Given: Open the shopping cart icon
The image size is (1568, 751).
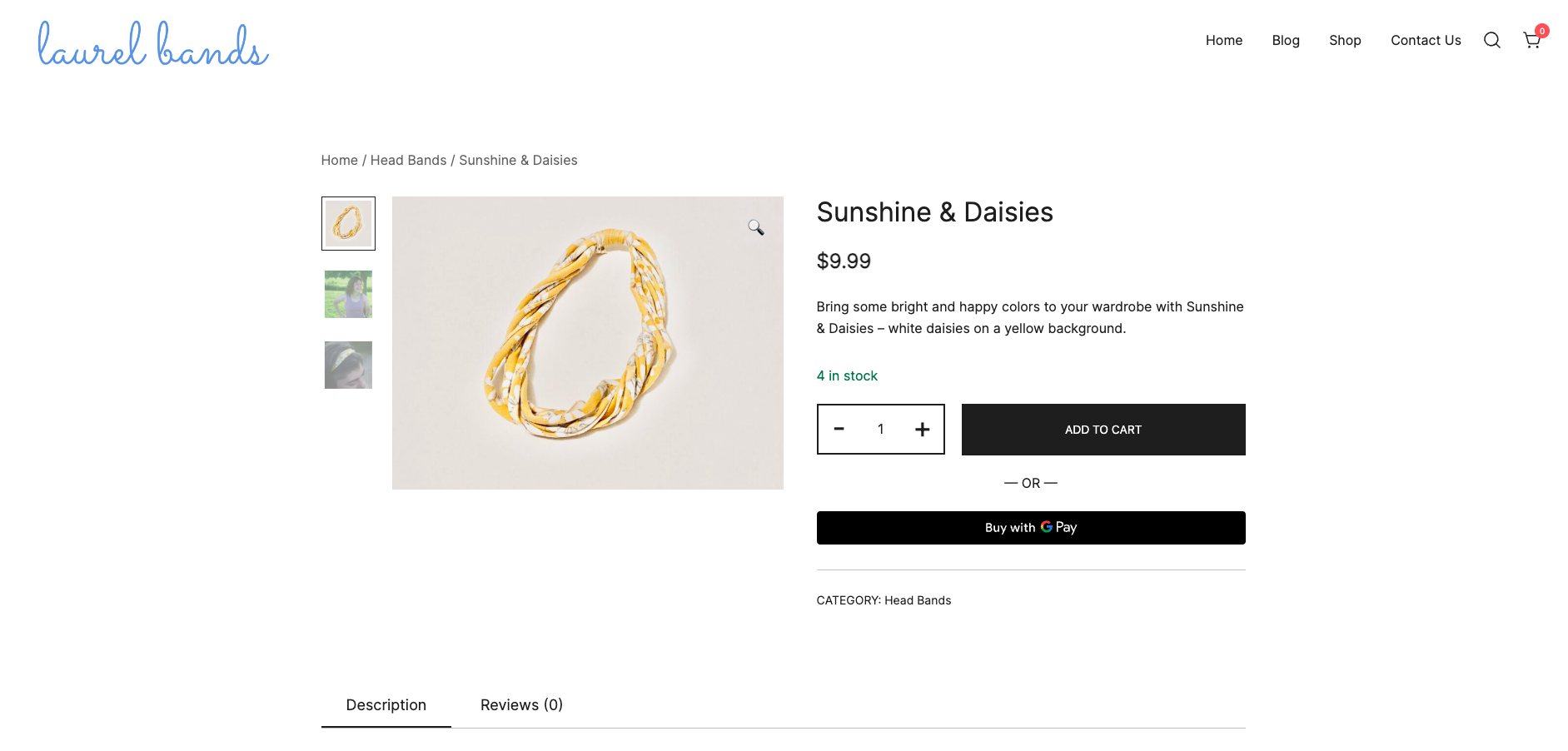Looking at the screenshot, I should coord(1531,40).
